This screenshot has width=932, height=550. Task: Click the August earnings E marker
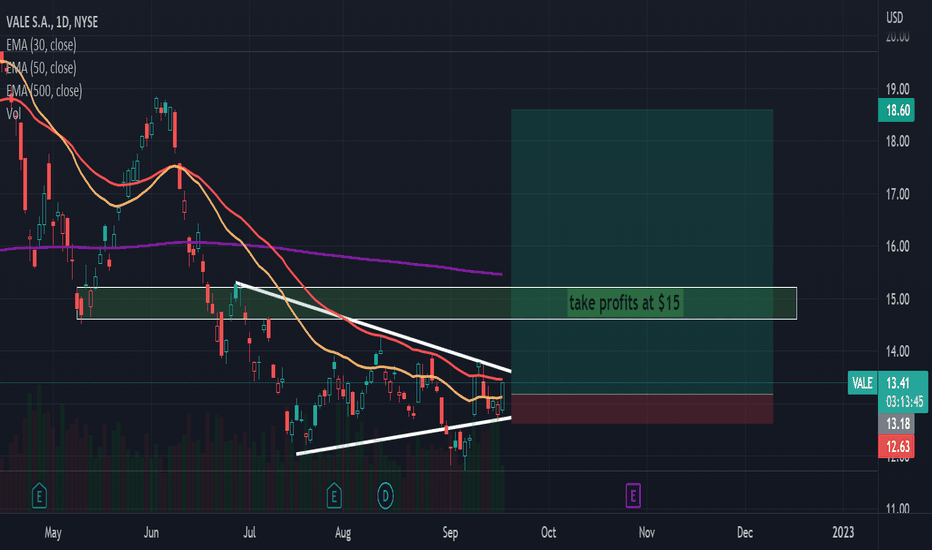(334, 495)
